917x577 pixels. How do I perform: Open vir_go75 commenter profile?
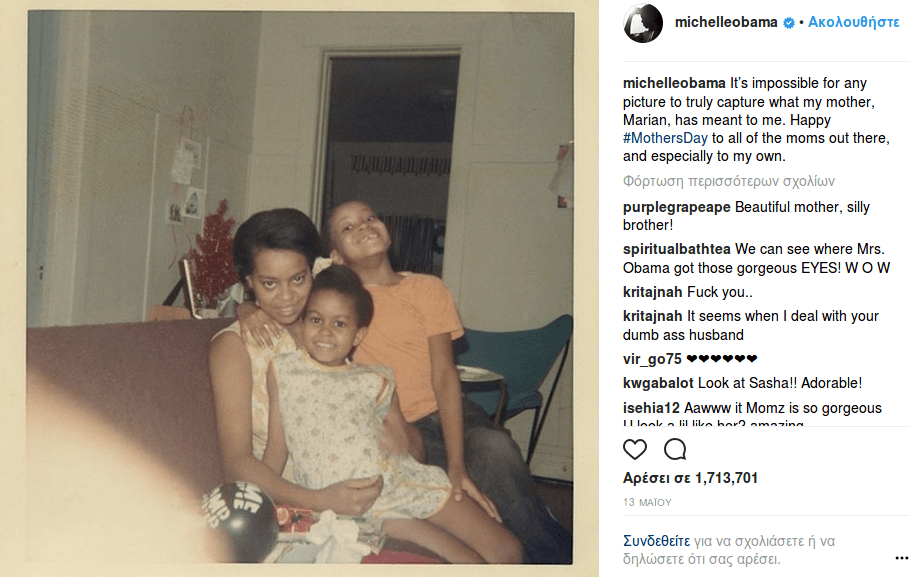click(x=652, y=359)
